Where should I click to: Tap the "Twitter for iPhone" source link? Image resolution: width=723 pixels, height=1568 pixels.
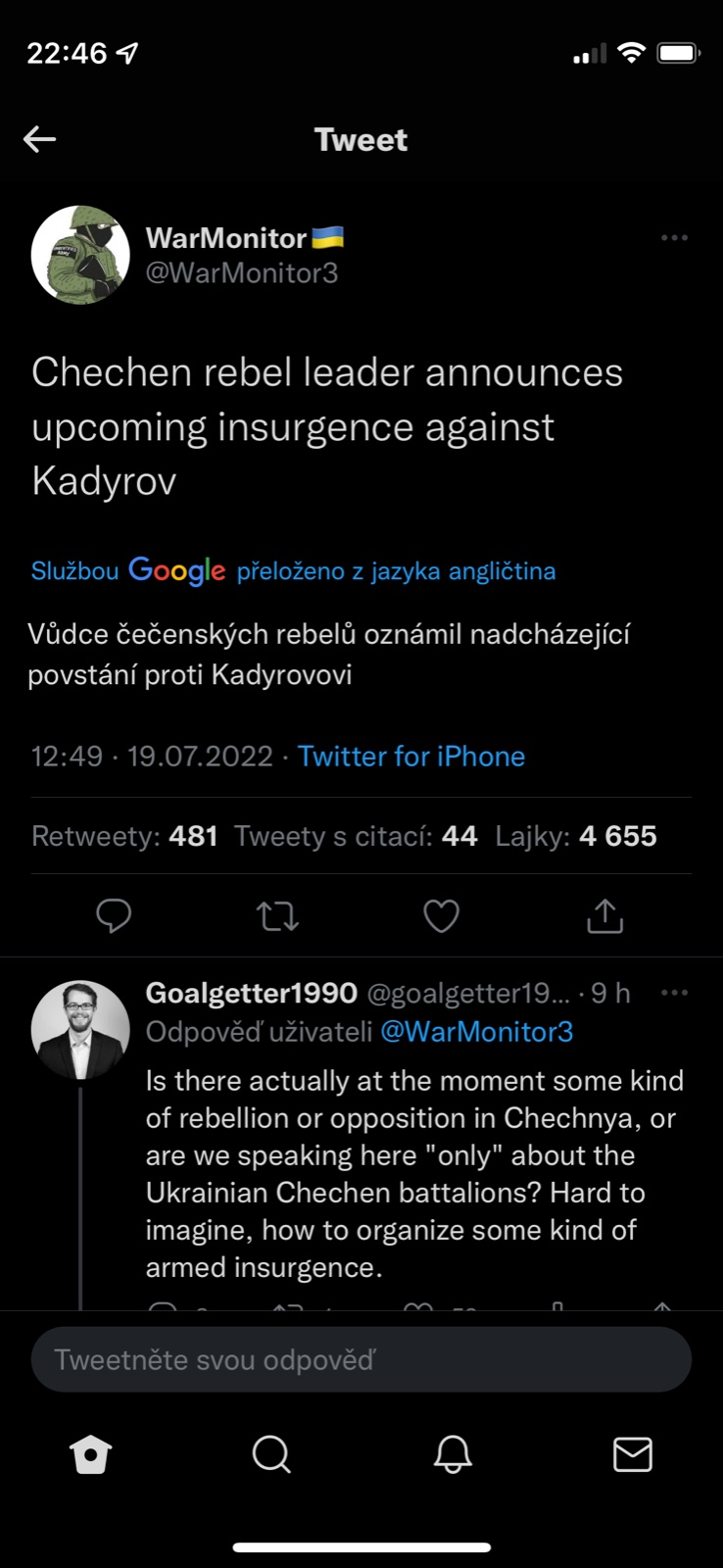pyautogui.click(x=411, y=757)
